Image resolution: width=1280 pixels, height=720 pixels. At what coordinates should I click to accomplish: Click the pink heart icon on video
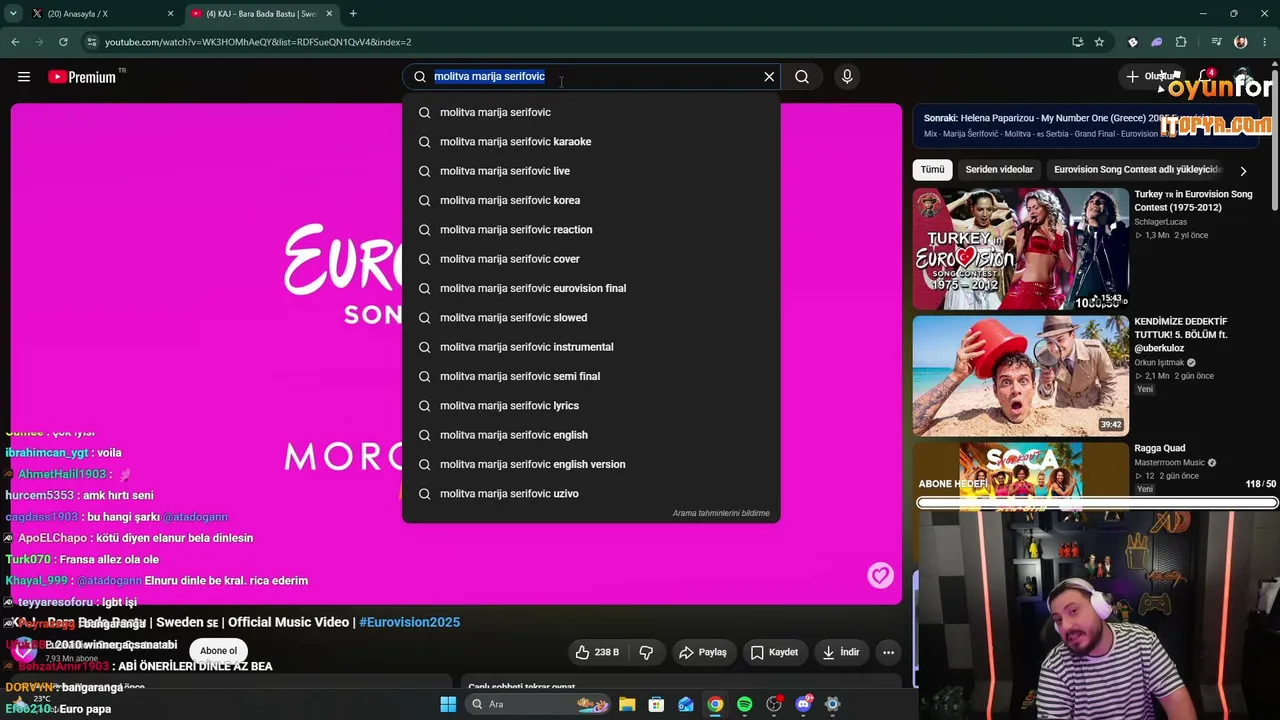coord(880,575)
